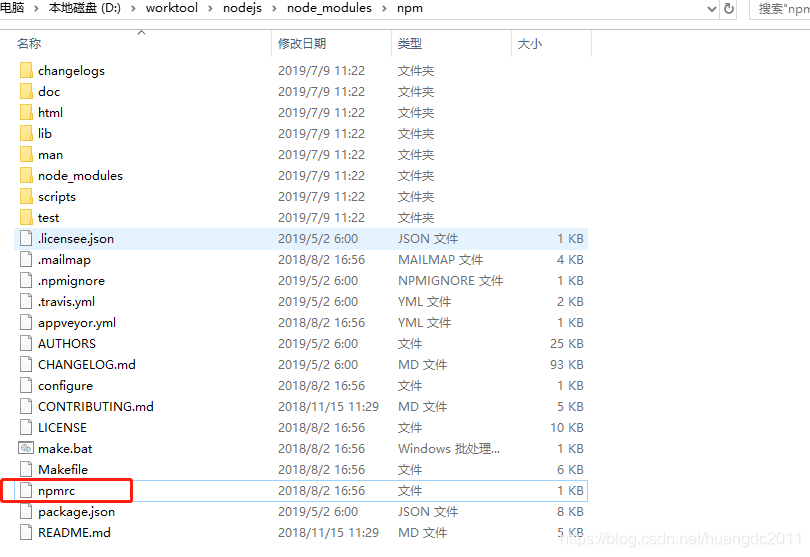Refresh the folder using the address bar button
The image size is (810, 557).
tap(729, 9)
